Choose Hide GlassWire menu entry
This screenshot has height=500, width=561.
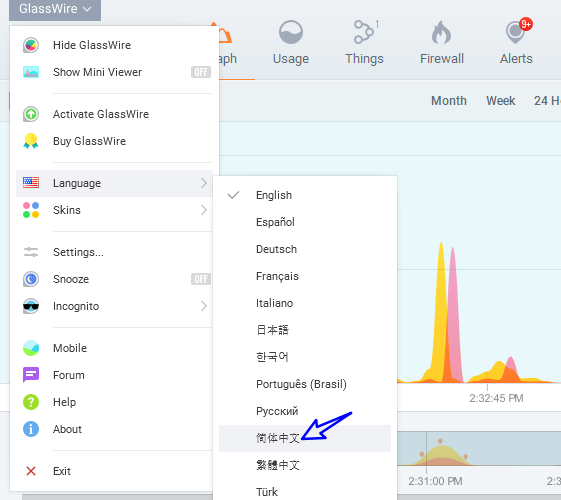pyautogui.click(x=114, y=45)
